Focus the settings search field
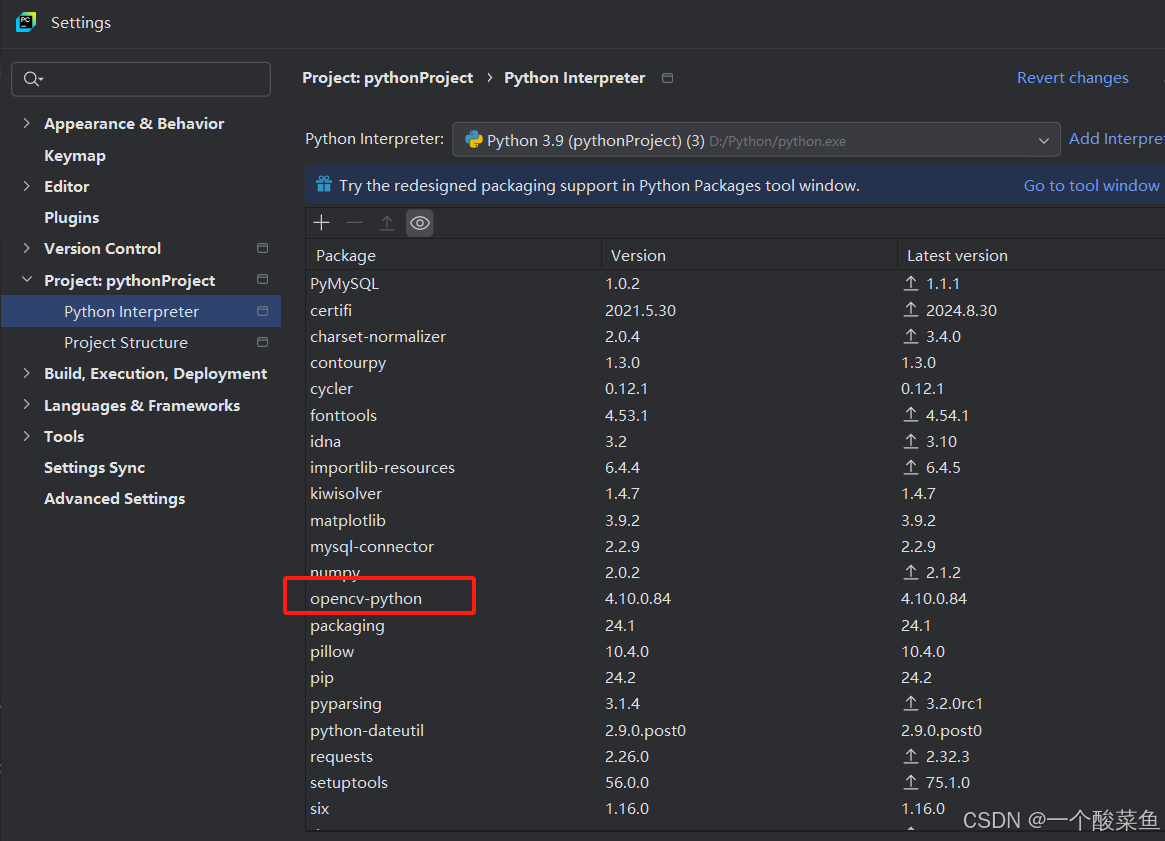The height and width of the screenshot is (841, 1165). click(x=141, y=79)
